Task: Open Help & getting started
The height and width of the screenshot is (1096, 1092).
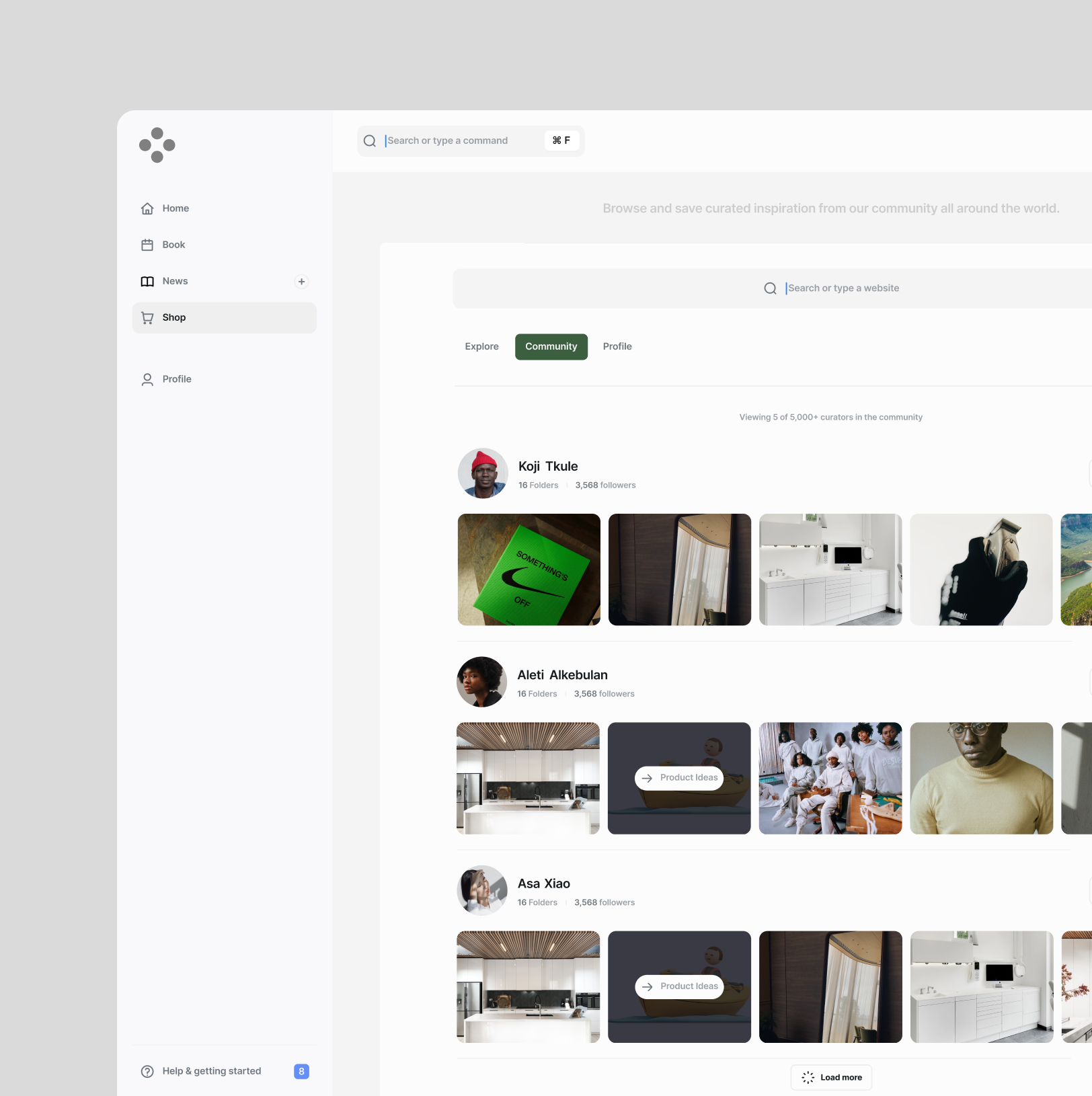Action: 212,1071
